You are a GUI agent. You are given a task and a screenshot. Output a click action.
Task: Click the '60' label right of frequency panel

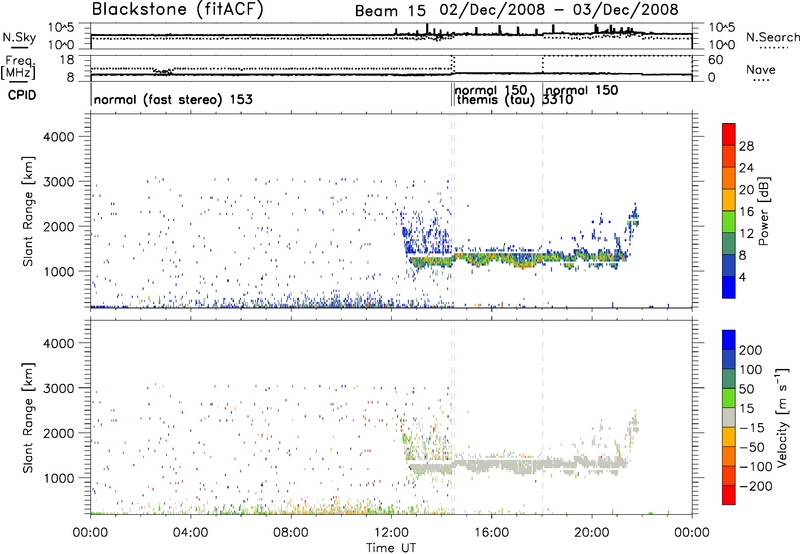point(716,60)
